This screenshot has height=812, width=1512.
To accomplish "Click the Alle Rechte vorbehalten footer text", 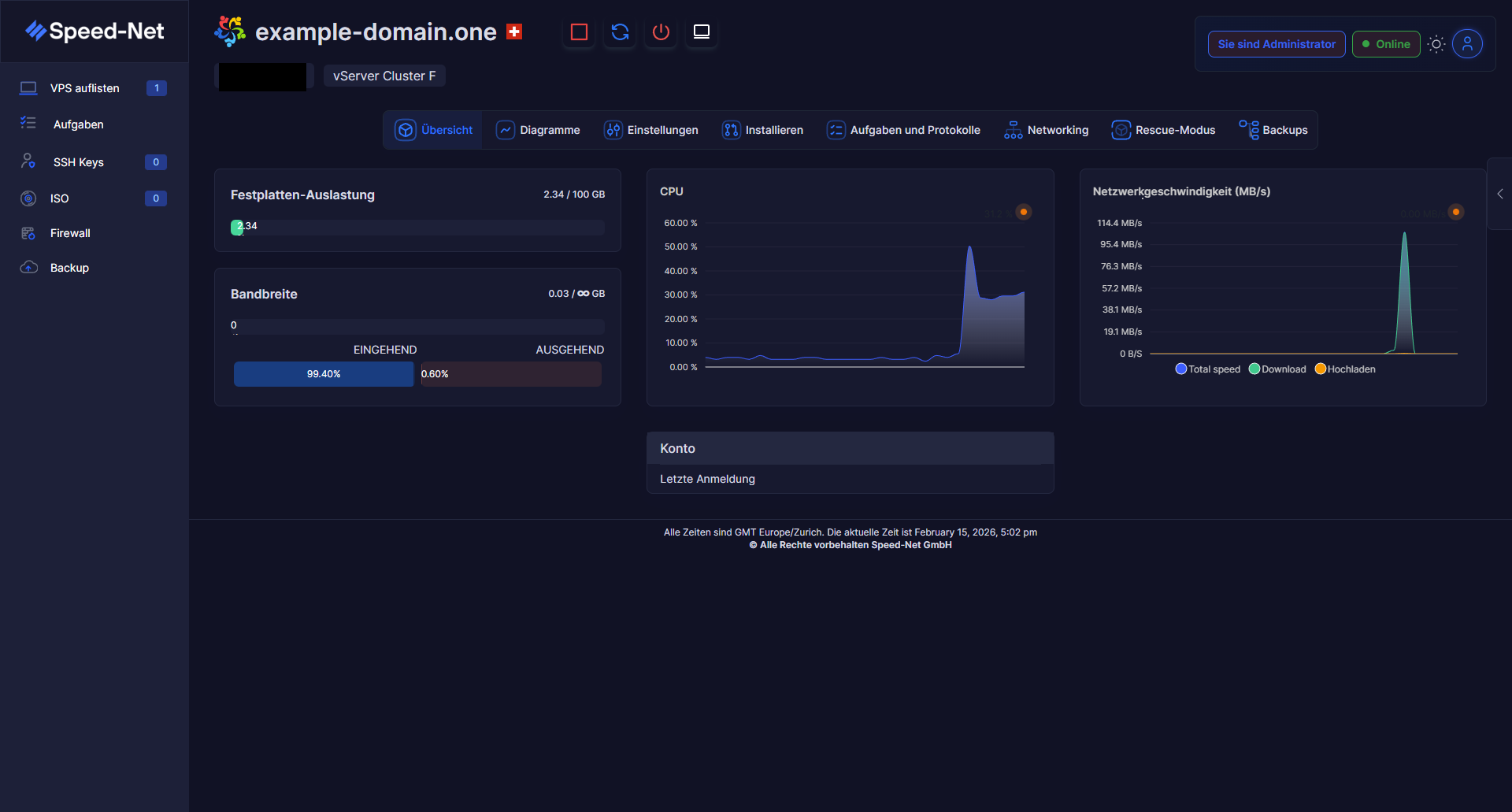I will click(850, 545).
